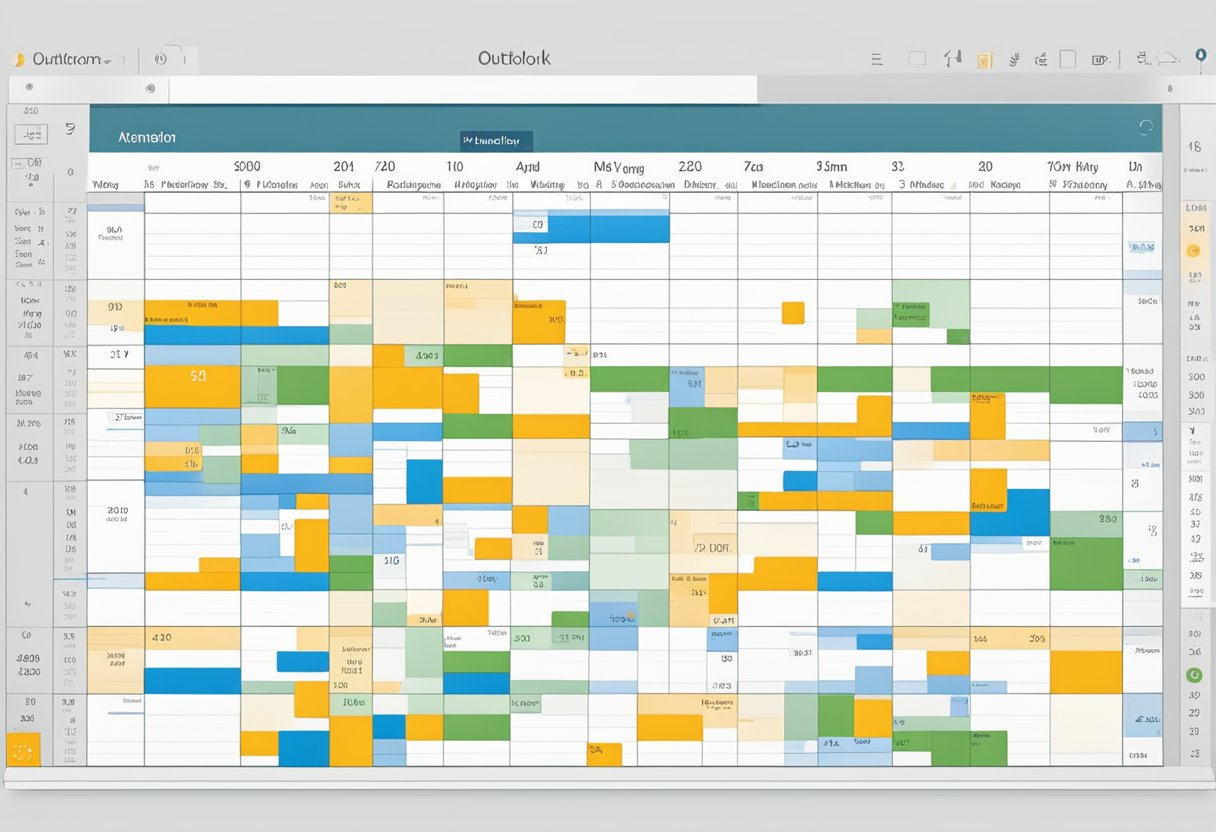
Task: Select the highlighted orange notebook icon
Action: click(985, 58)
